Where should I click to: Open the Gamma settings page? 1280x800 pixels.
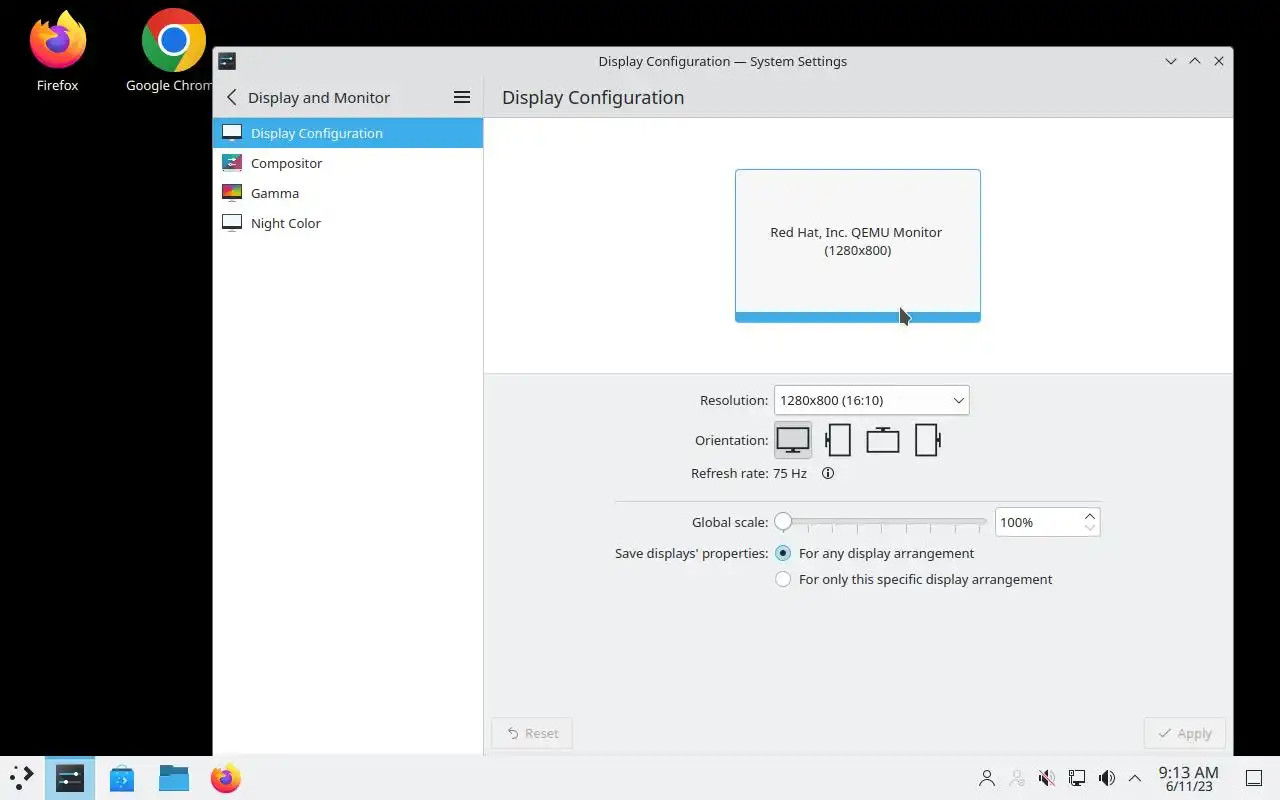348,193
